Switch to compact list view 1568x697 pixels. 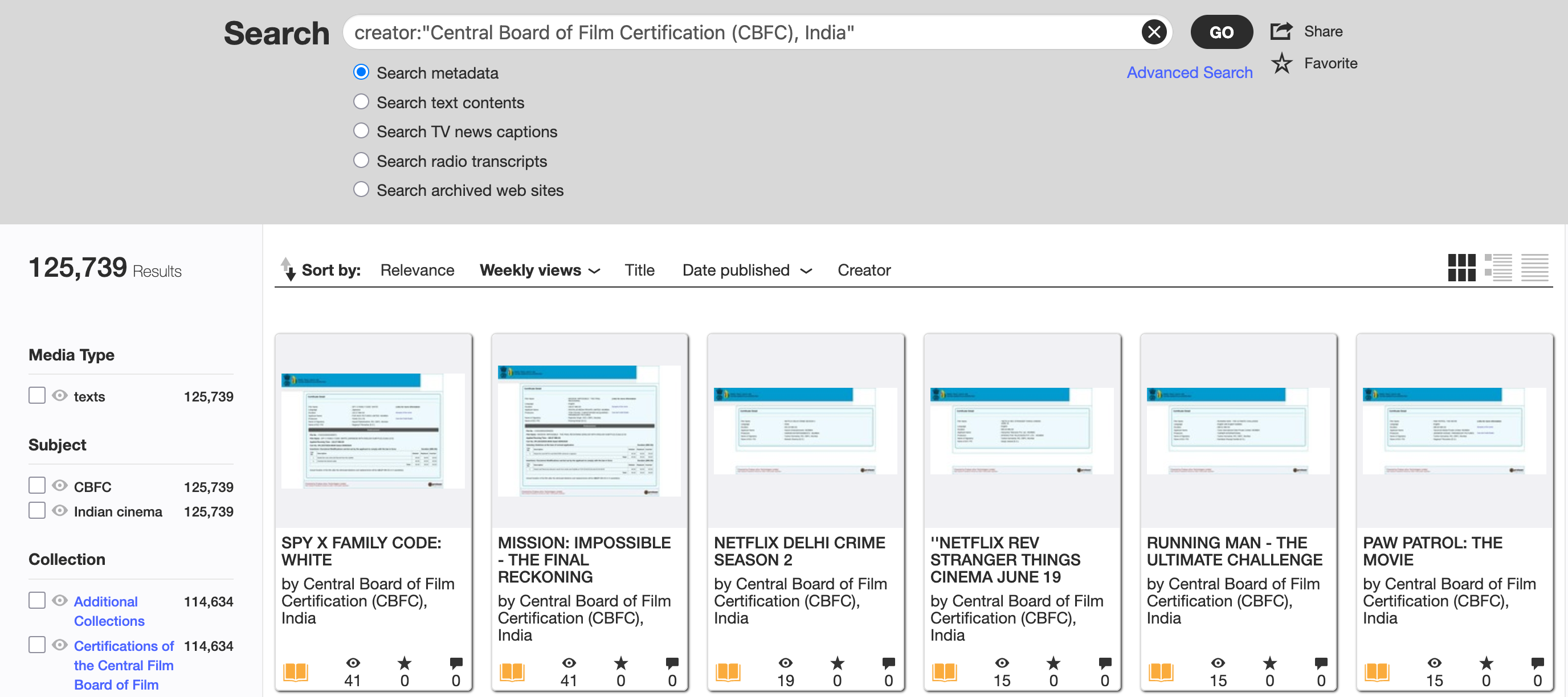click(x=1534, y=268)
